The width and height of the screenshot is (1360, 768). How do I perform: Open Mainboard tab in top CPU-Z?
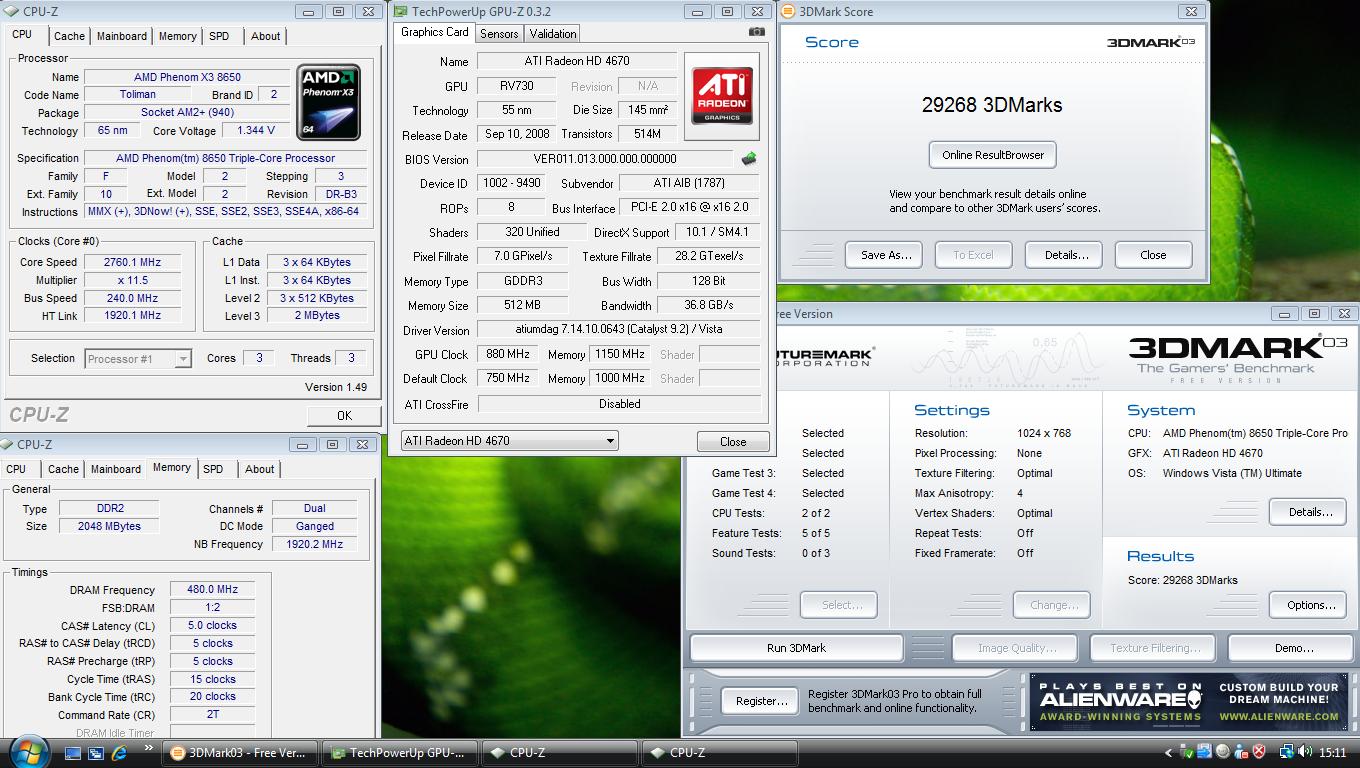(122, 36)
